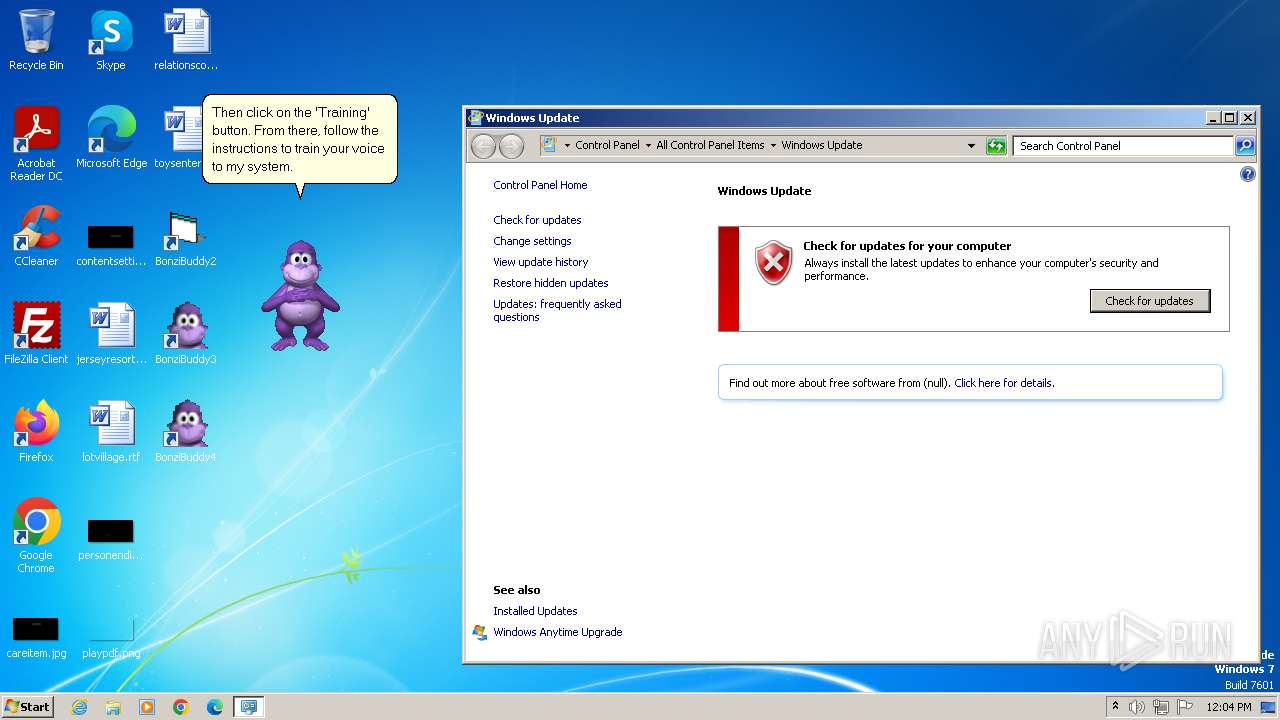
Task: Select the contentsetti file icon
Action: tap(111, 244)
